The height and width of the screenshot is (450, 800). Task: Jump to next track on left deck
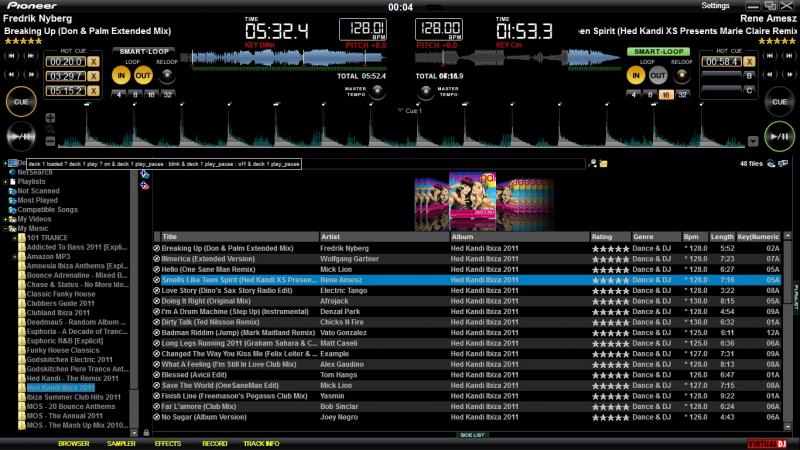click(31, 56)
